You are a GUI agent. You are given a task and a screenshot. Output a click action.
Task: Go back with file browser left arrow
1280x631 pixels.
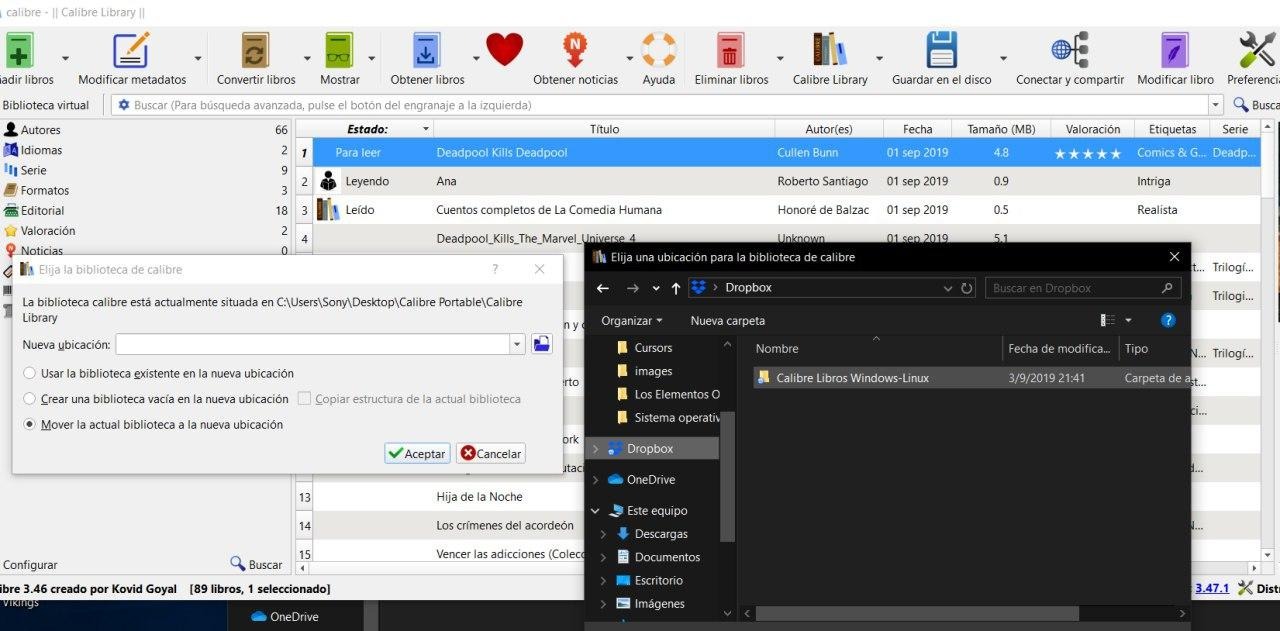point(603,288)
